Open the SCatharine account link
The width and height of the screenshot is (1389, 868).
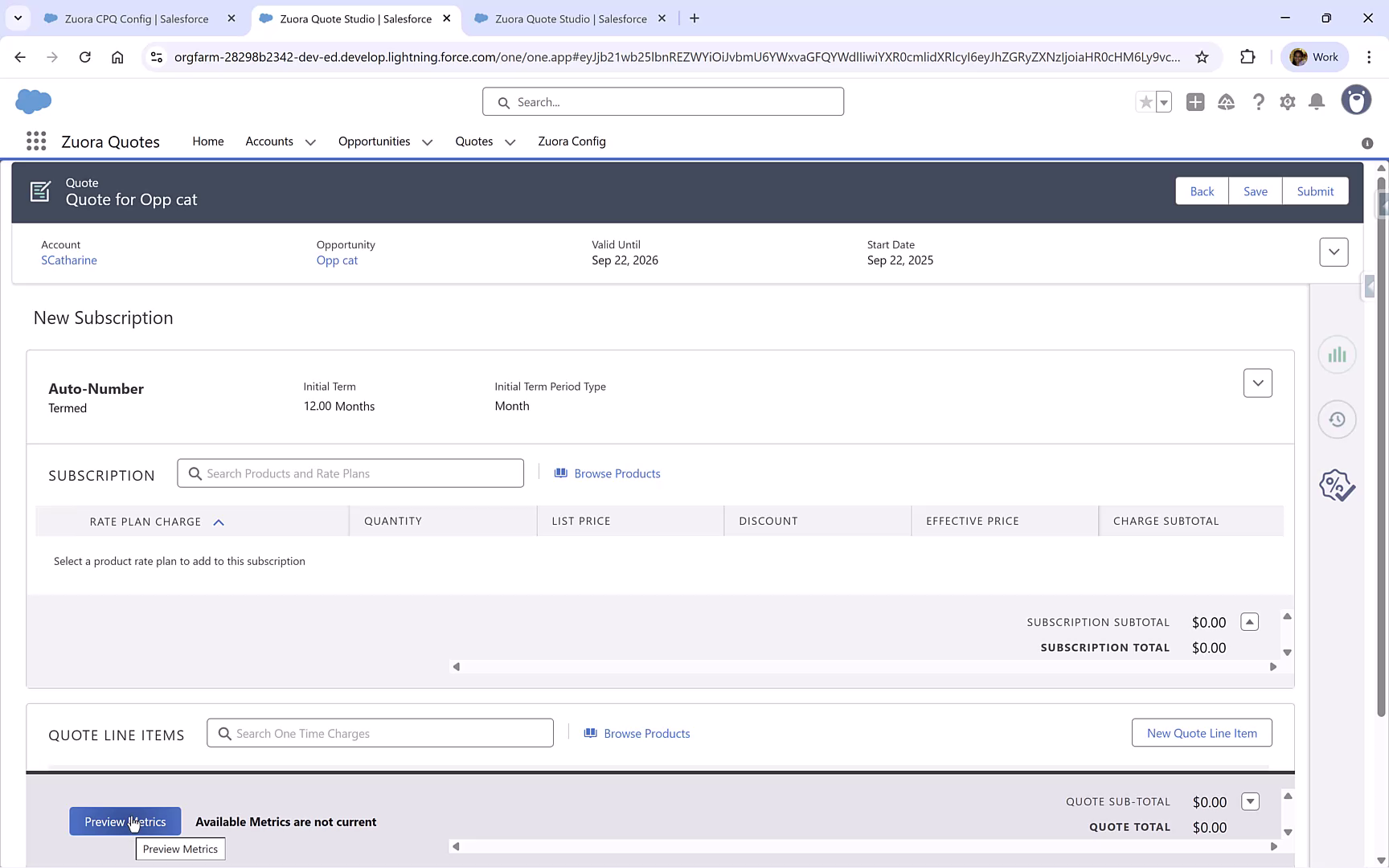tap(69, 260)
